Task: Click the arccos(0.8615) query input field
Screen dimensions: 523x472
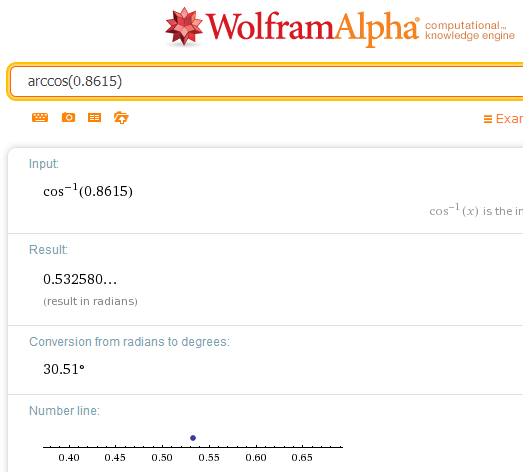Action: coord(267,81)
